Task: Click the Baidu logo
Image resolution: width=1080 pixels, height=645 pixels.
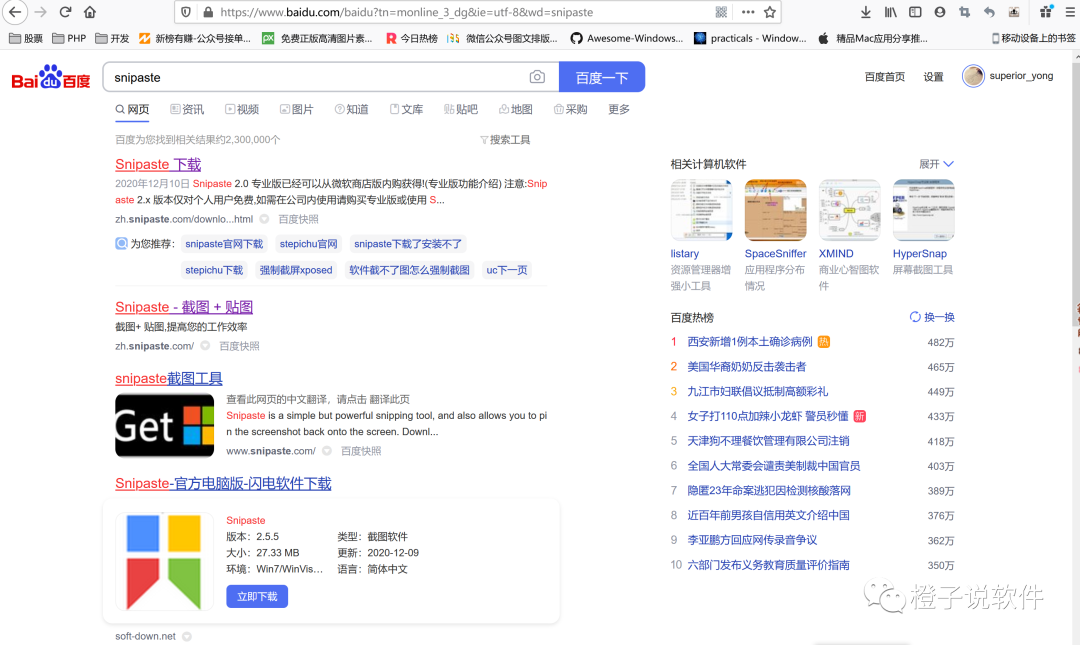Action: [51, 77]
